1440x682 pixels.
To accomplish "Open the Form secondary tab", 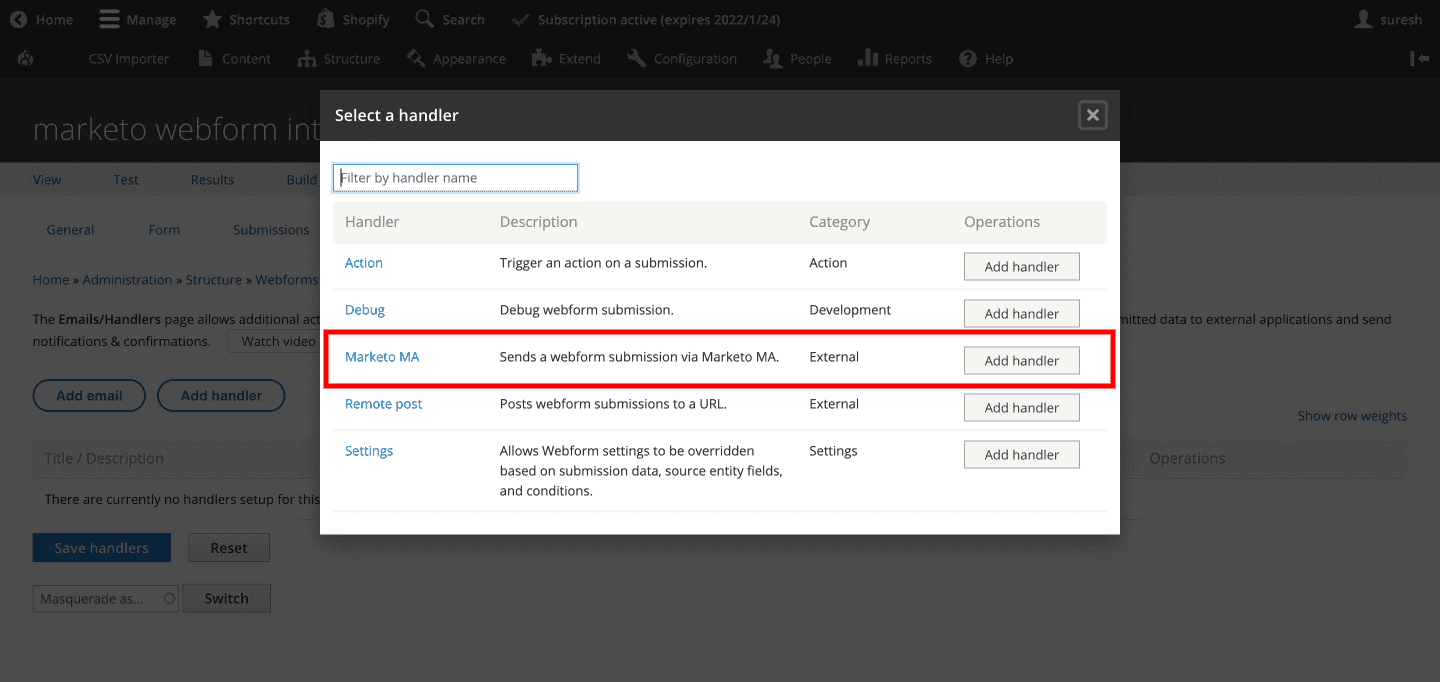I will click(x=164, y=230).
